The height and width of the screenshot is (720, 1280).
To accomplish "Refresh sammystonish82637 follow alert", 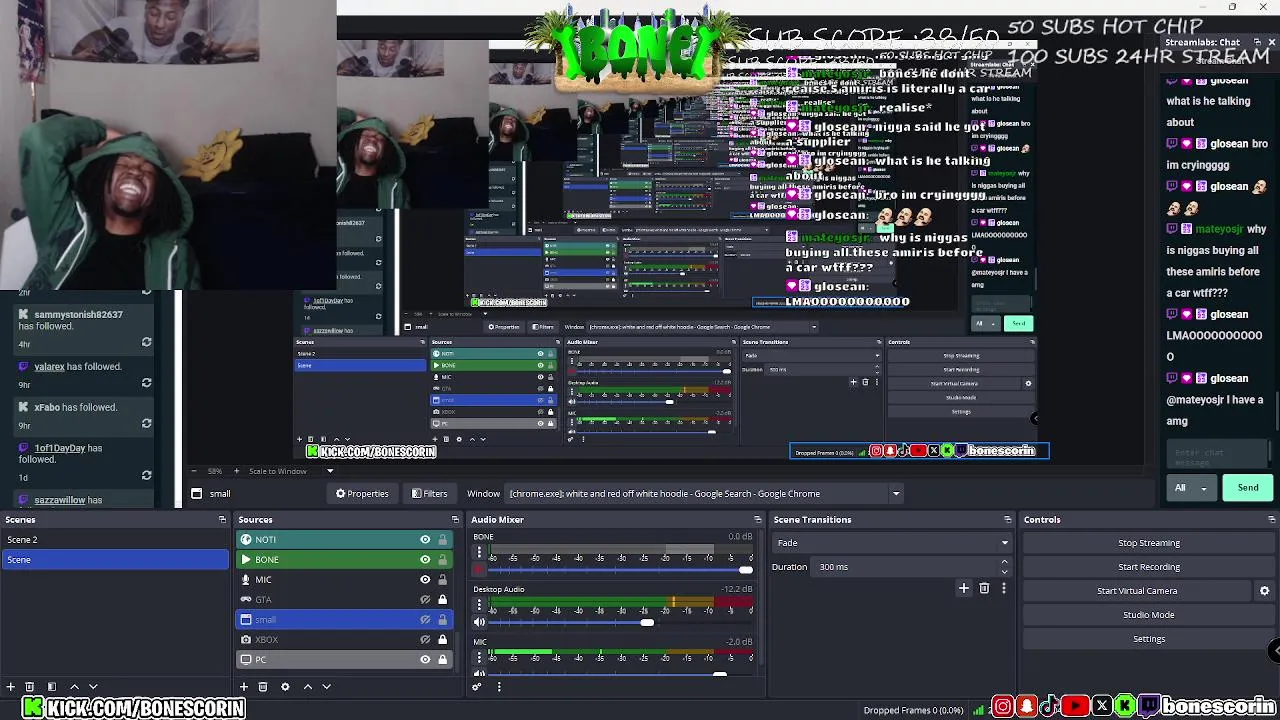I will [146, 342].
